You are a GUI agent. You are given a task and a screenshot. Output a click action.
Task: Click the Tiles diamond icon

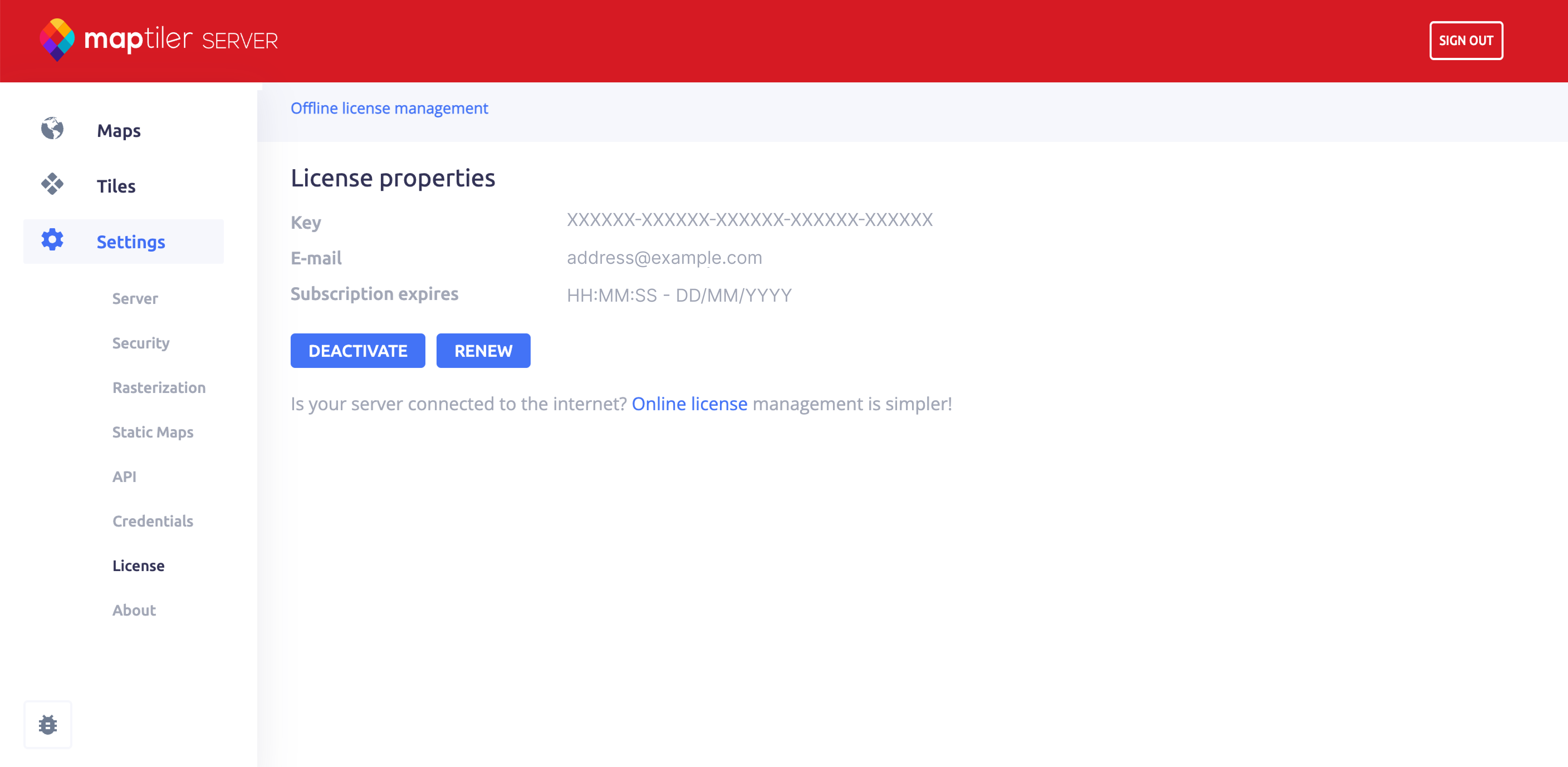click(x=52, y=184)
